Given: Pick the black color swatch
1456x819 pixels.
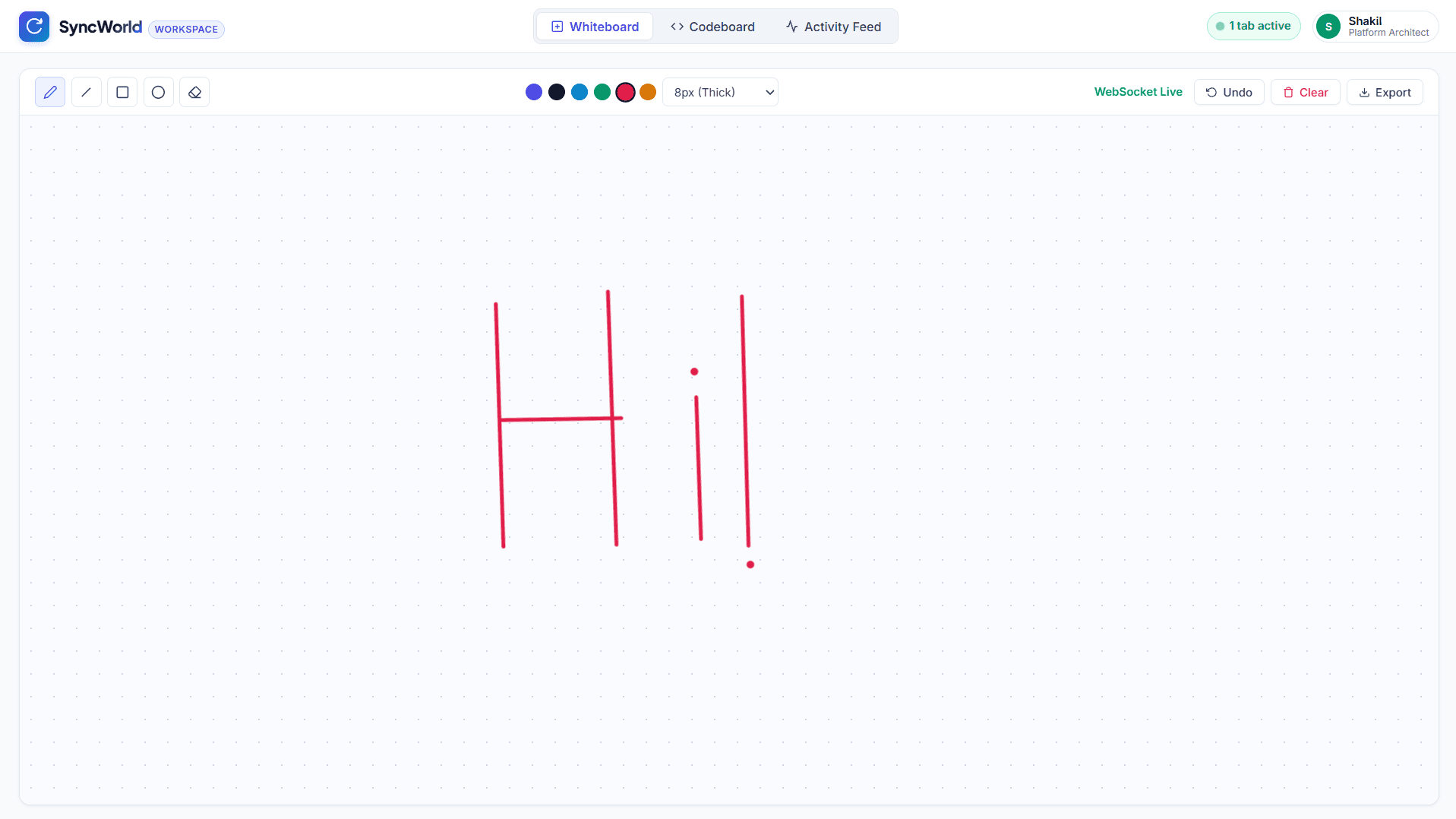Looking at the screenshot, I should click(x=557, y=92).
